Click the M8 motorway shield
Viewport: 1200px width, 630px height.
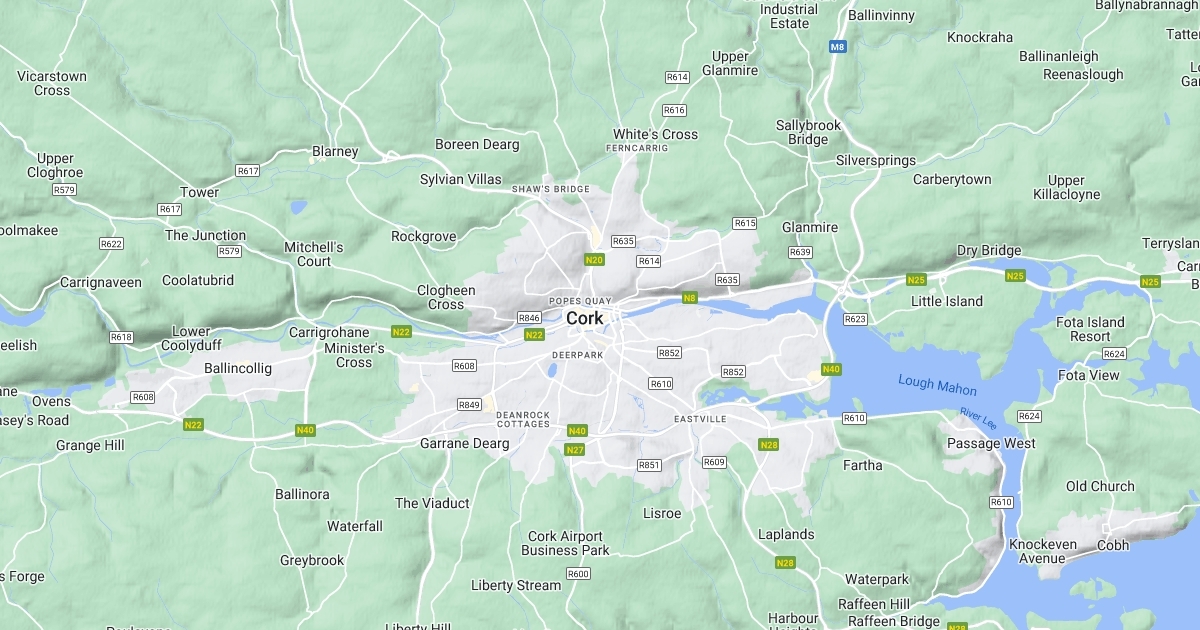[838, 46]
